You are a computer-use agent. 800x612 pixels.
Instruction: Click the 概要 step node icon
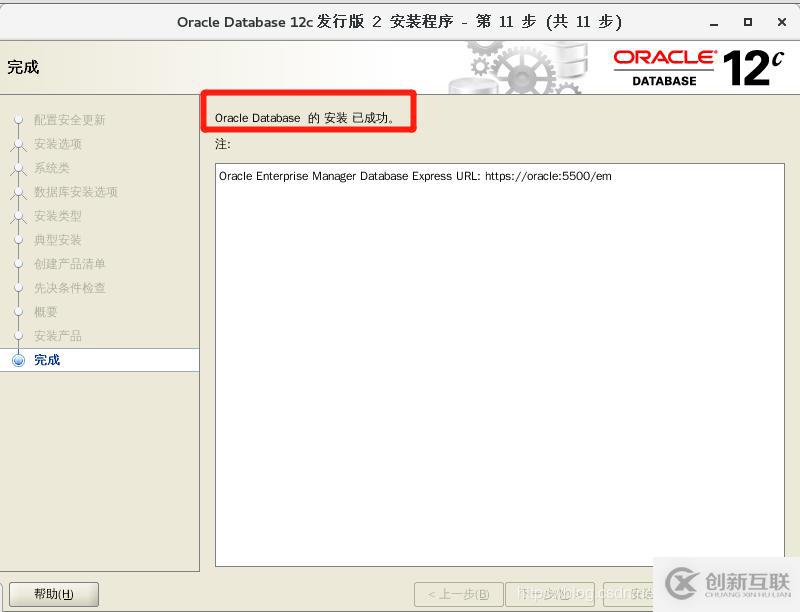(x=18, y=312)
